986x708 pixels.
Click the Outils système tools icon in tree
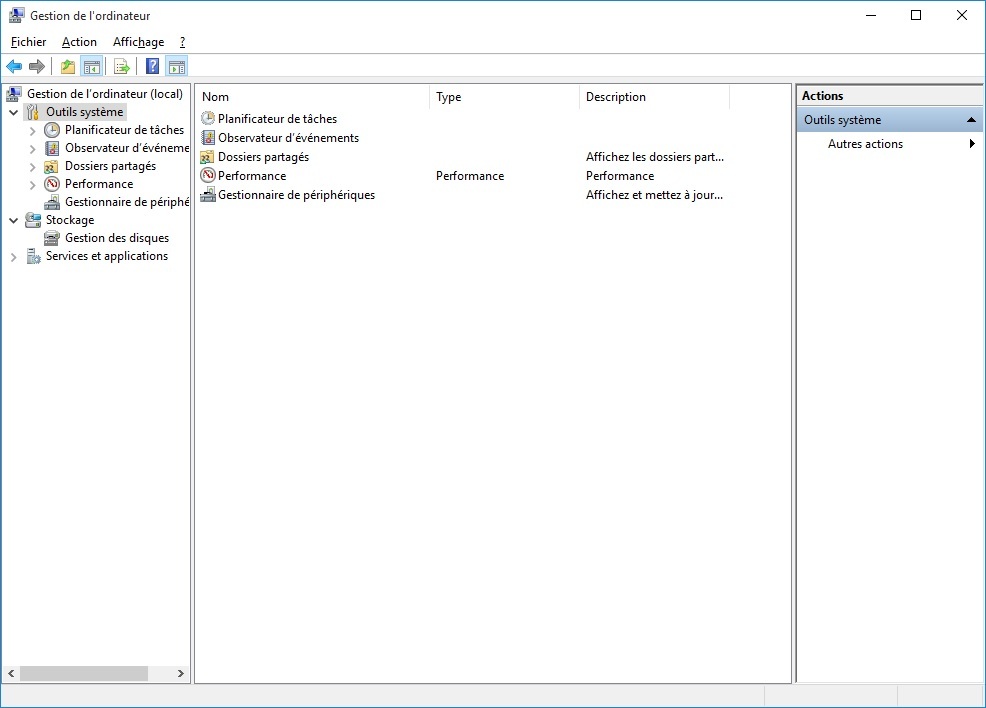coord(33,113)
